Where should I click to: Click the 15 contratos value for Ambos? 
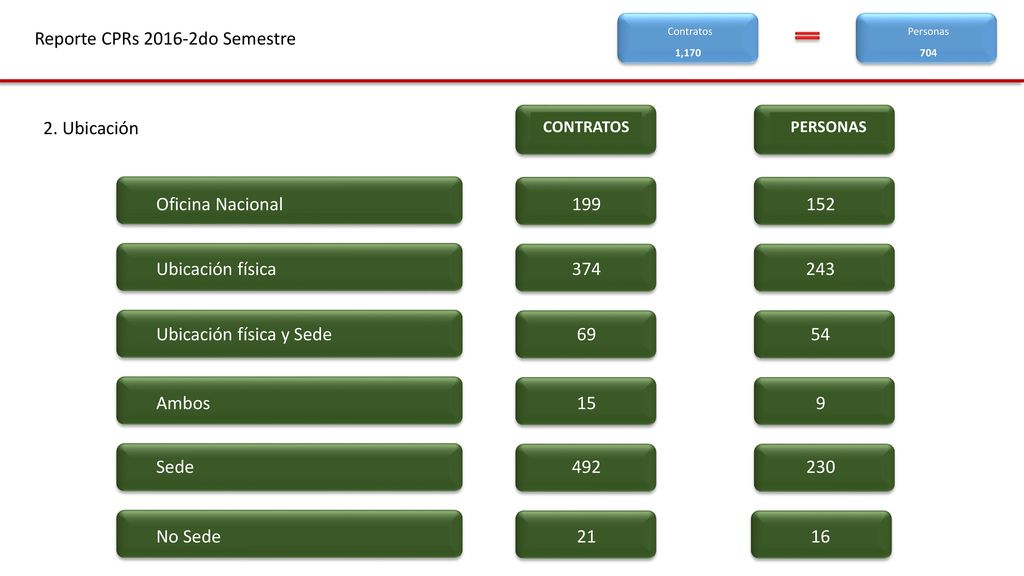coord(586,401)
